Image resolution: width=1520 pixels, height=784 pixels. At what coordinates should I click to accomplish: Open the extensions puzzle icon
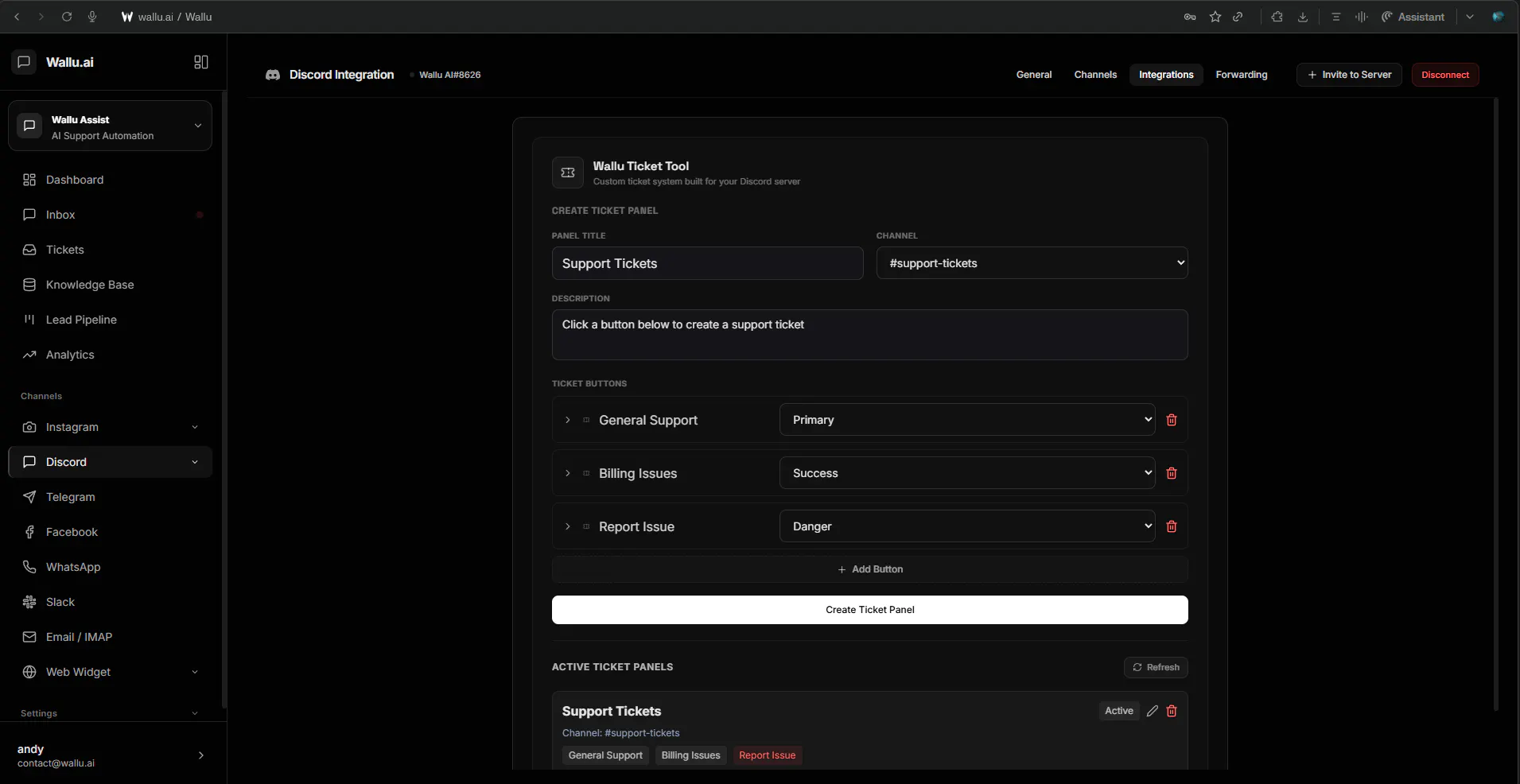(1277, 17)
